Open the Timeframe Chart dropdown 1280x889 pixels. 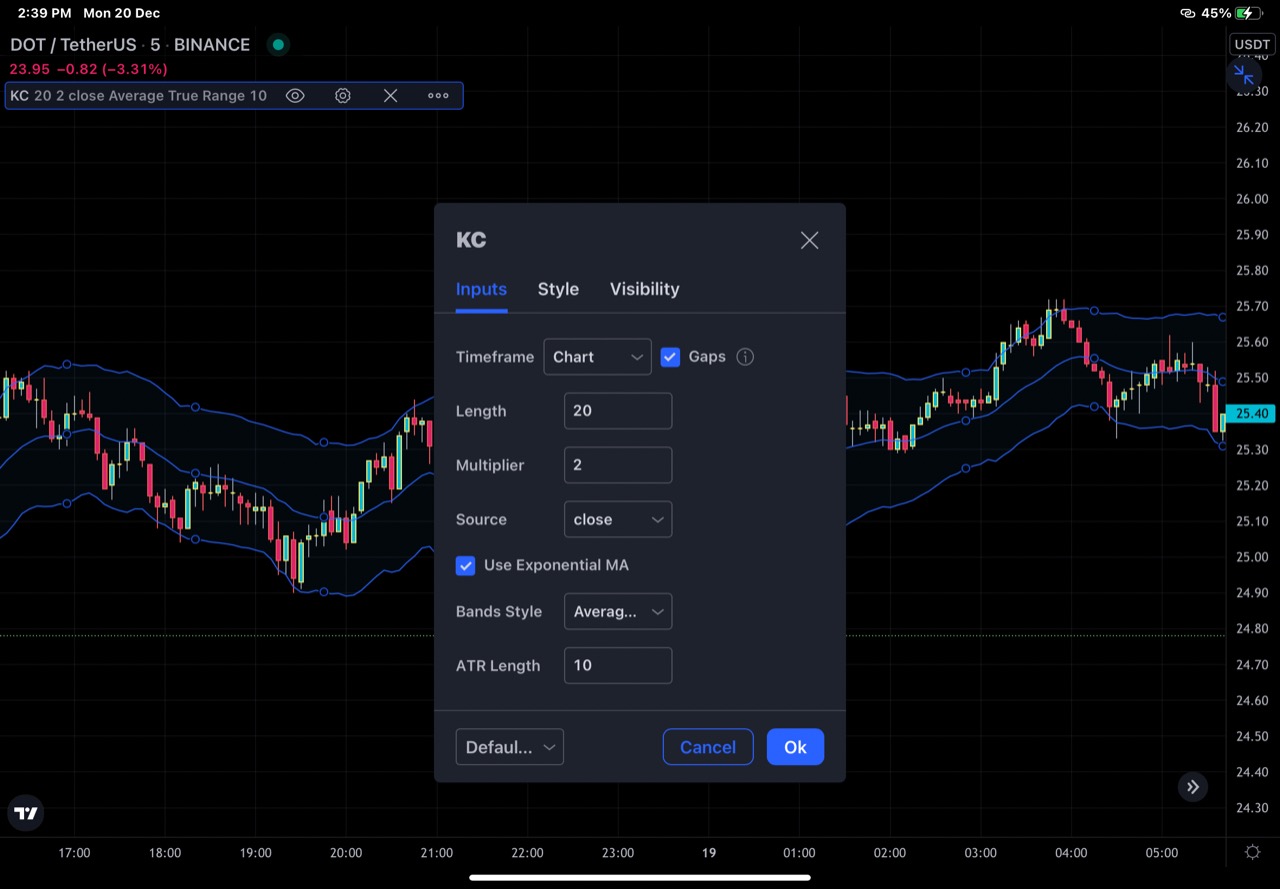point(597,357)
